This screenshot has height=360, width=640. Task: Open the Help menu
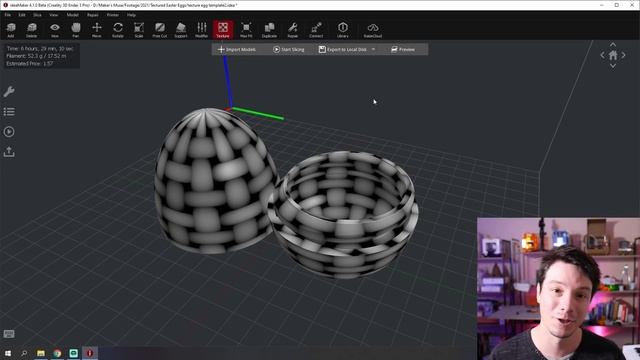point(131,15)
